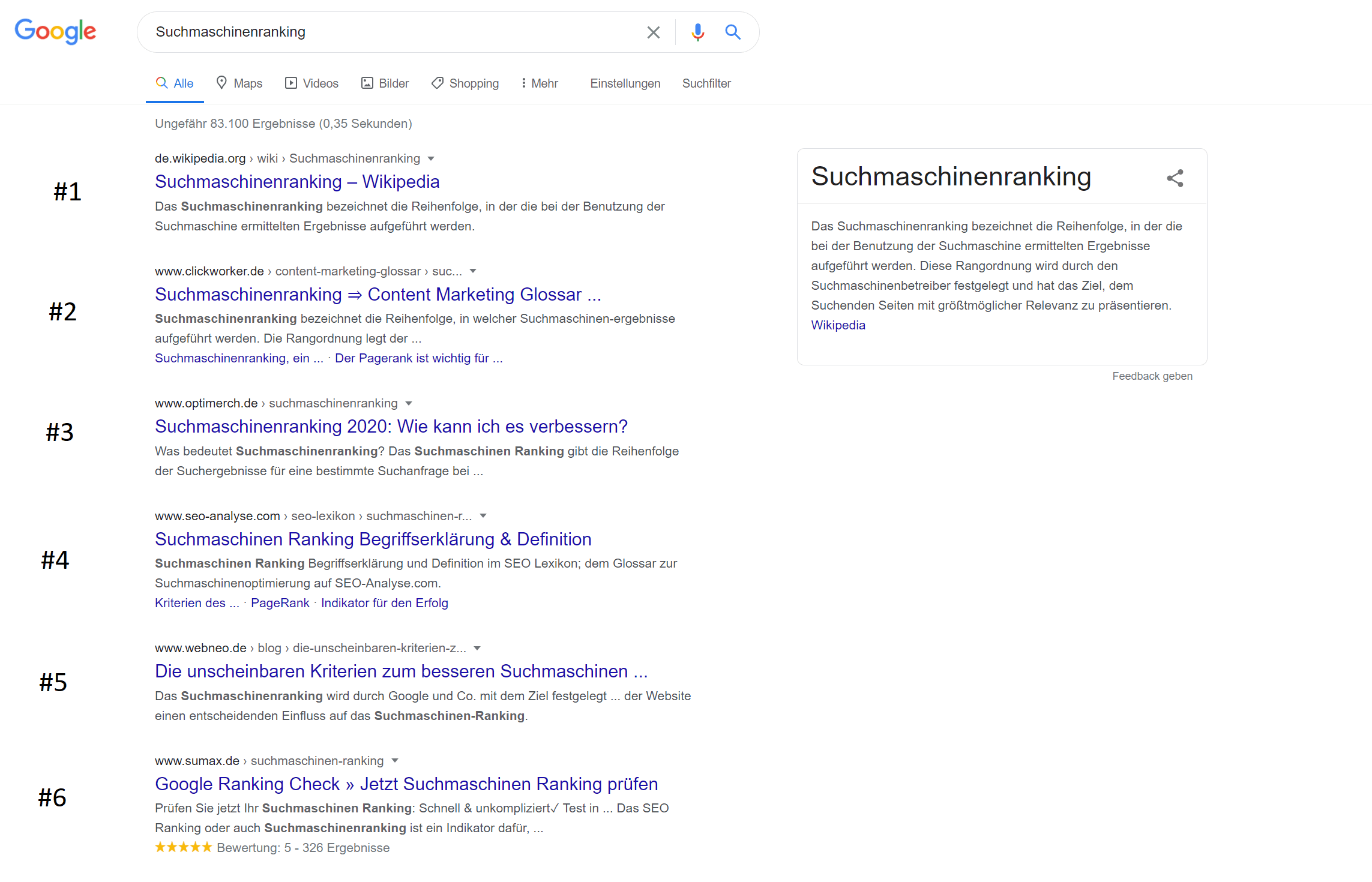The image size is (1372, 882).
Task: Clear the search query with the X icon
Action: tap(653, 32)
